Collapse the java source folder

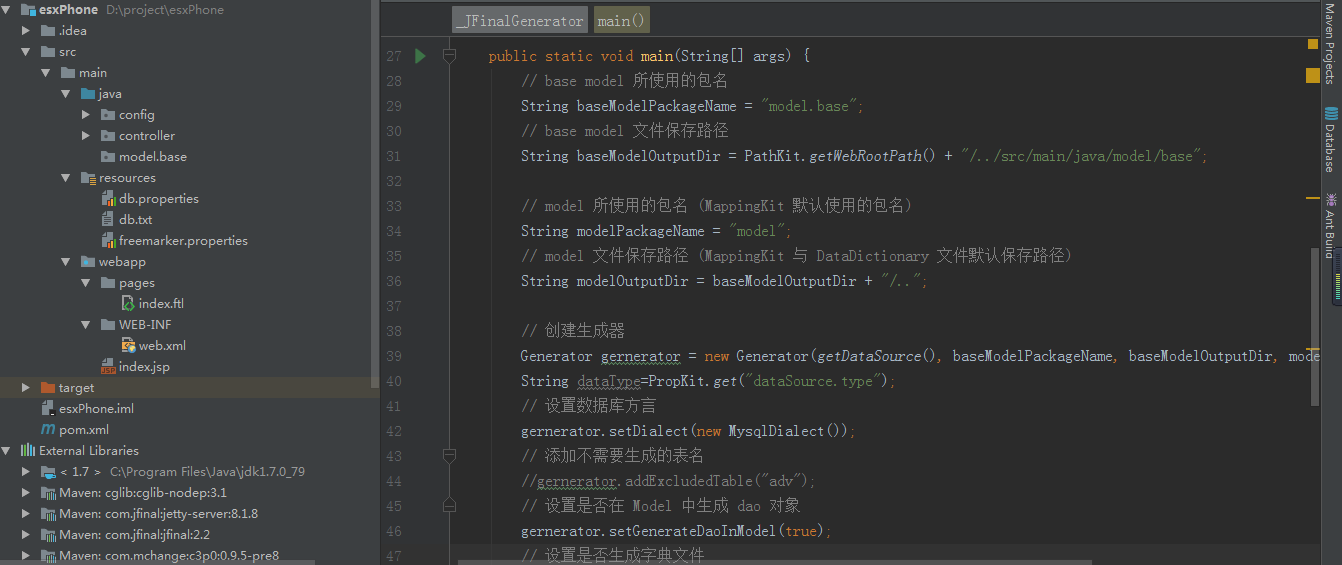click(x=66, y=93)
